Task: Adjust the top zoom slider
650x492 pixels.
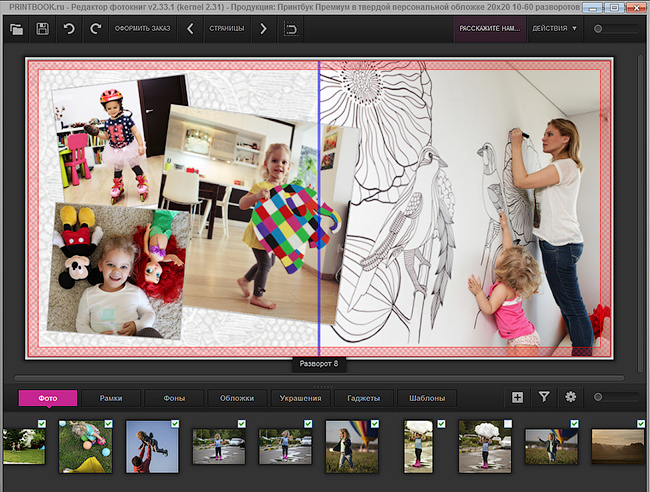Action: pyautogui.click(x=600, y=29)
